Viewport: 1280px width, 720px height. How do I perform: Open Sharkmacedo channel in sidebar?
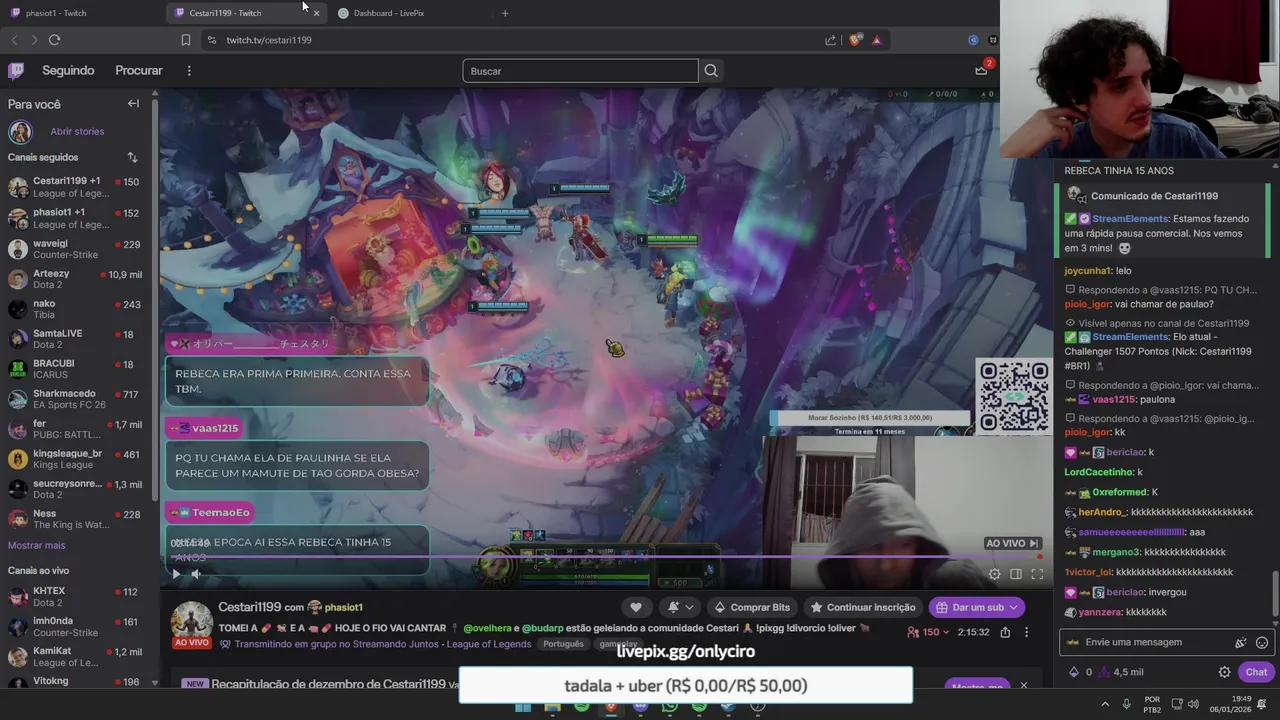tap(77, 399)
